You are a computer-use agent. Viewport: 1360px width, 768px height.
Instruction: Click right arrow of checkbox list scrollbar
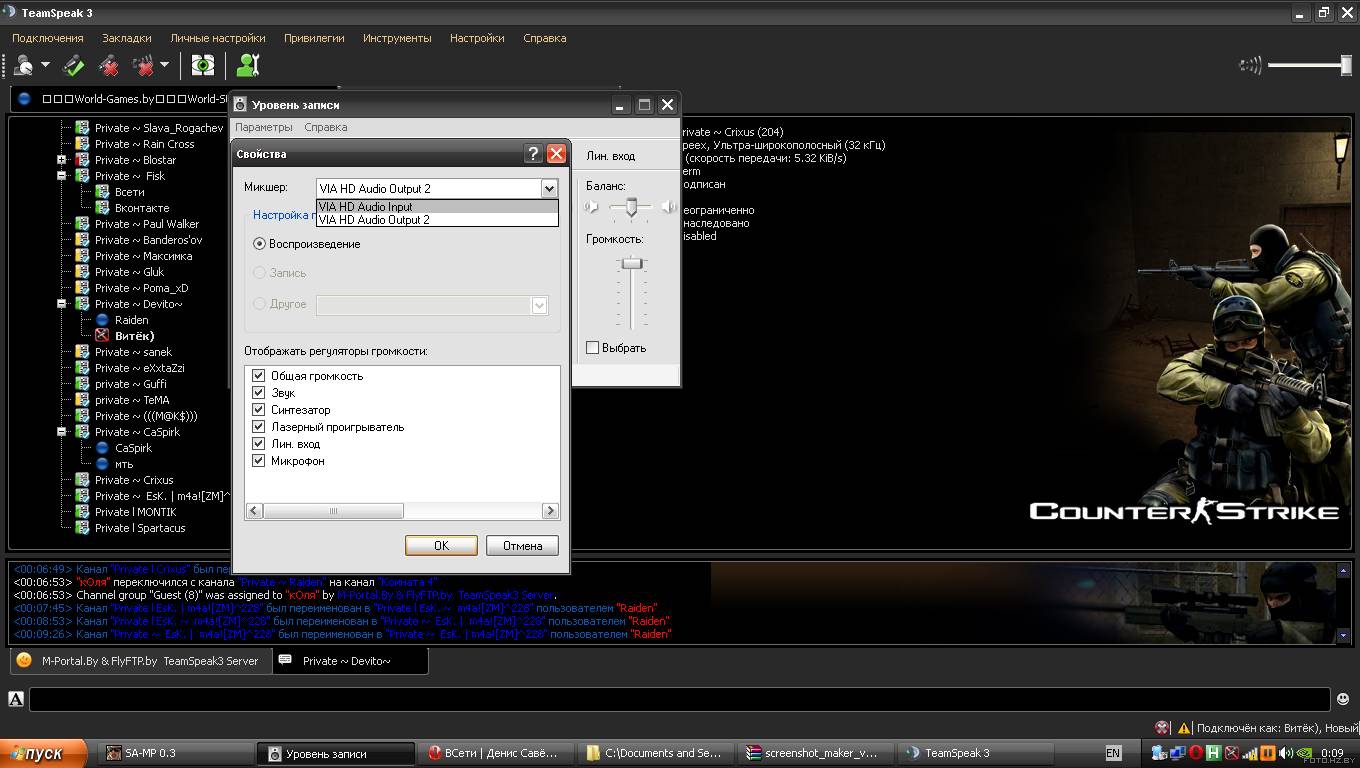pos(550,510)
